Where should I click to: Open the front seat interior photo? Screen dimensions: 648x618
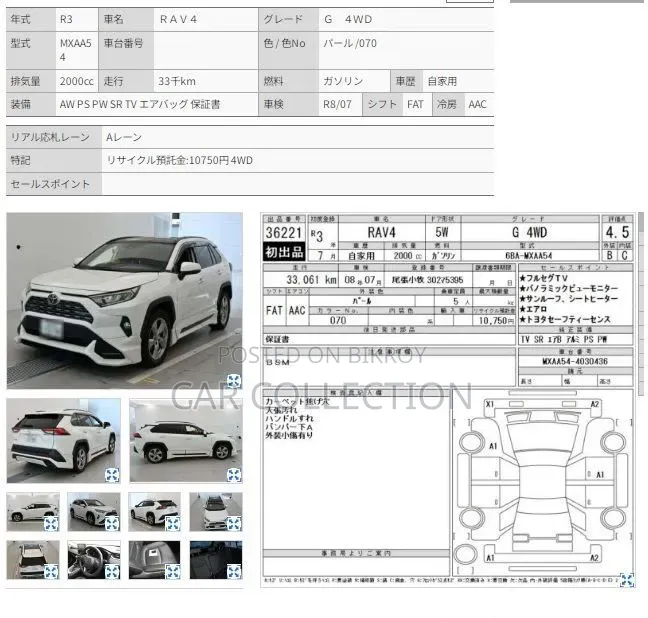pyautogui.click(x=155, y=560)
